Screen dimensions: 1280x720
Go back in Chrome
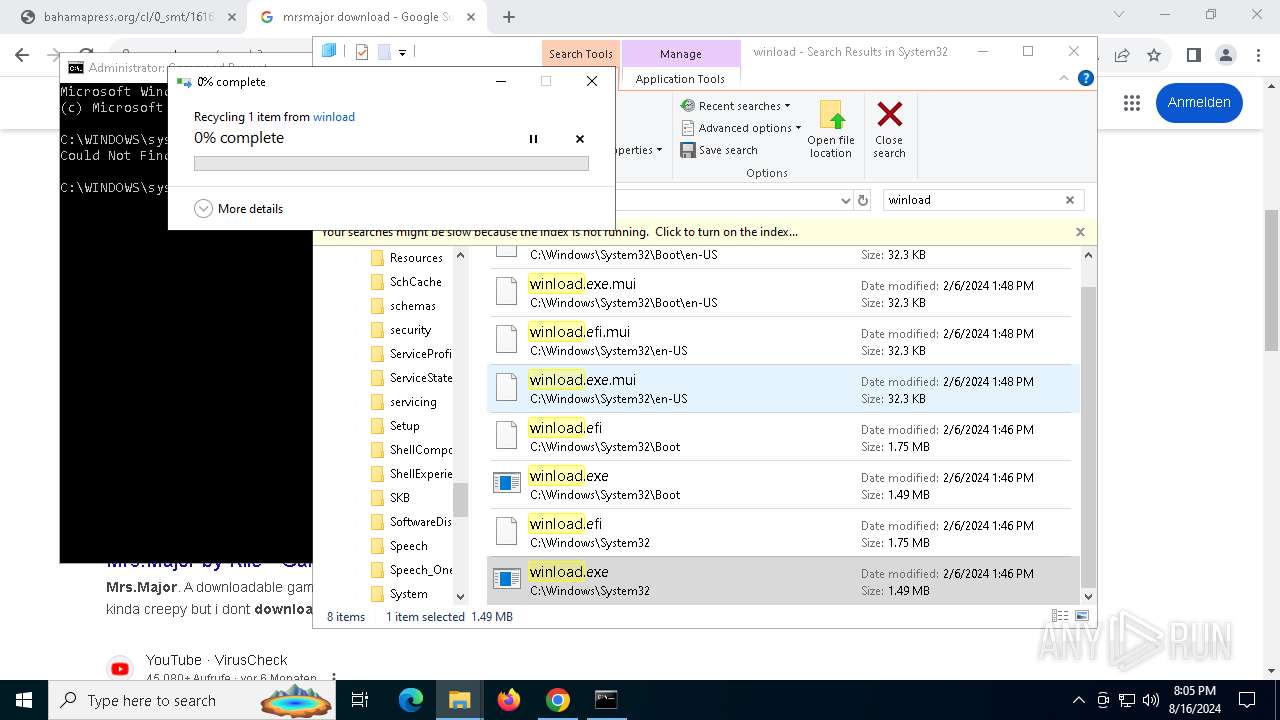point(22,56)
